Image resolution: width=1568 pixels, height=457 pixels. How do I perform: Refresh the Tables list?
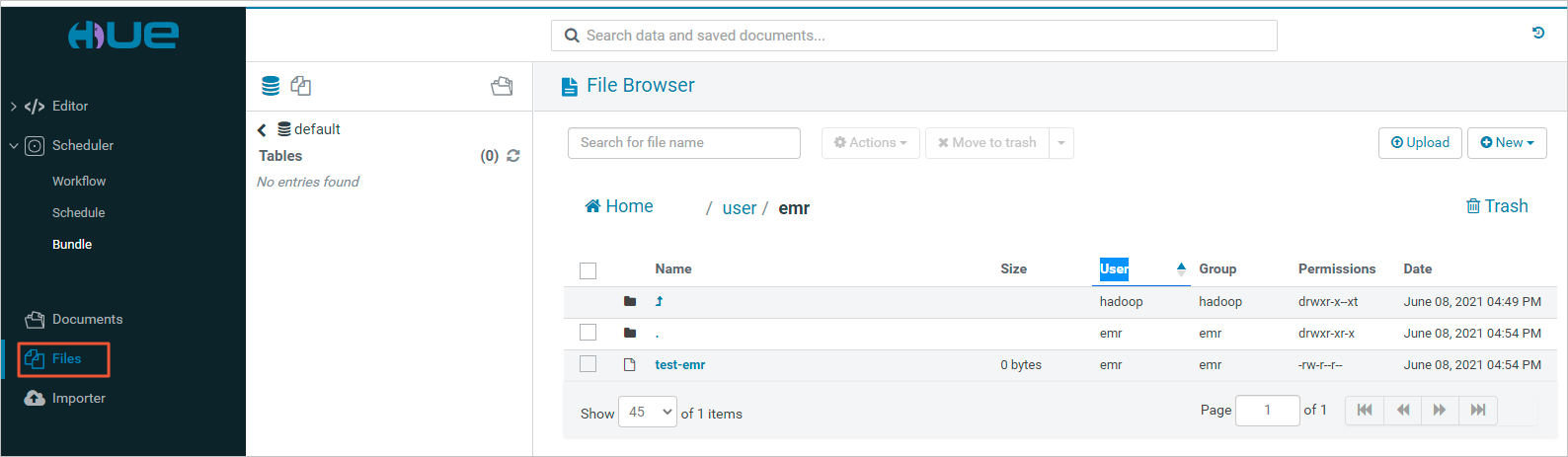[x=513, y=156]
